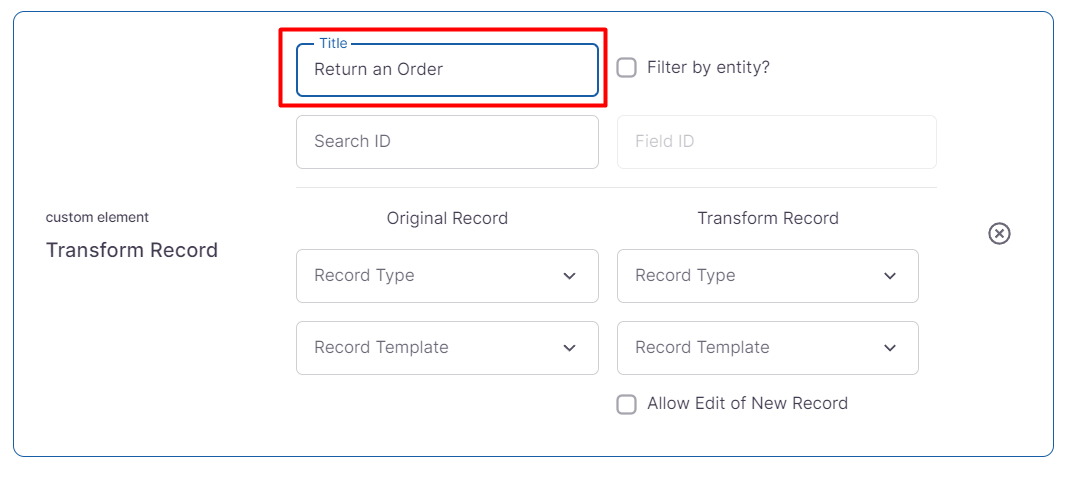Enable the Filter by entity checkbox
This screenshot has height=481, width=1071.
[627, 68]
